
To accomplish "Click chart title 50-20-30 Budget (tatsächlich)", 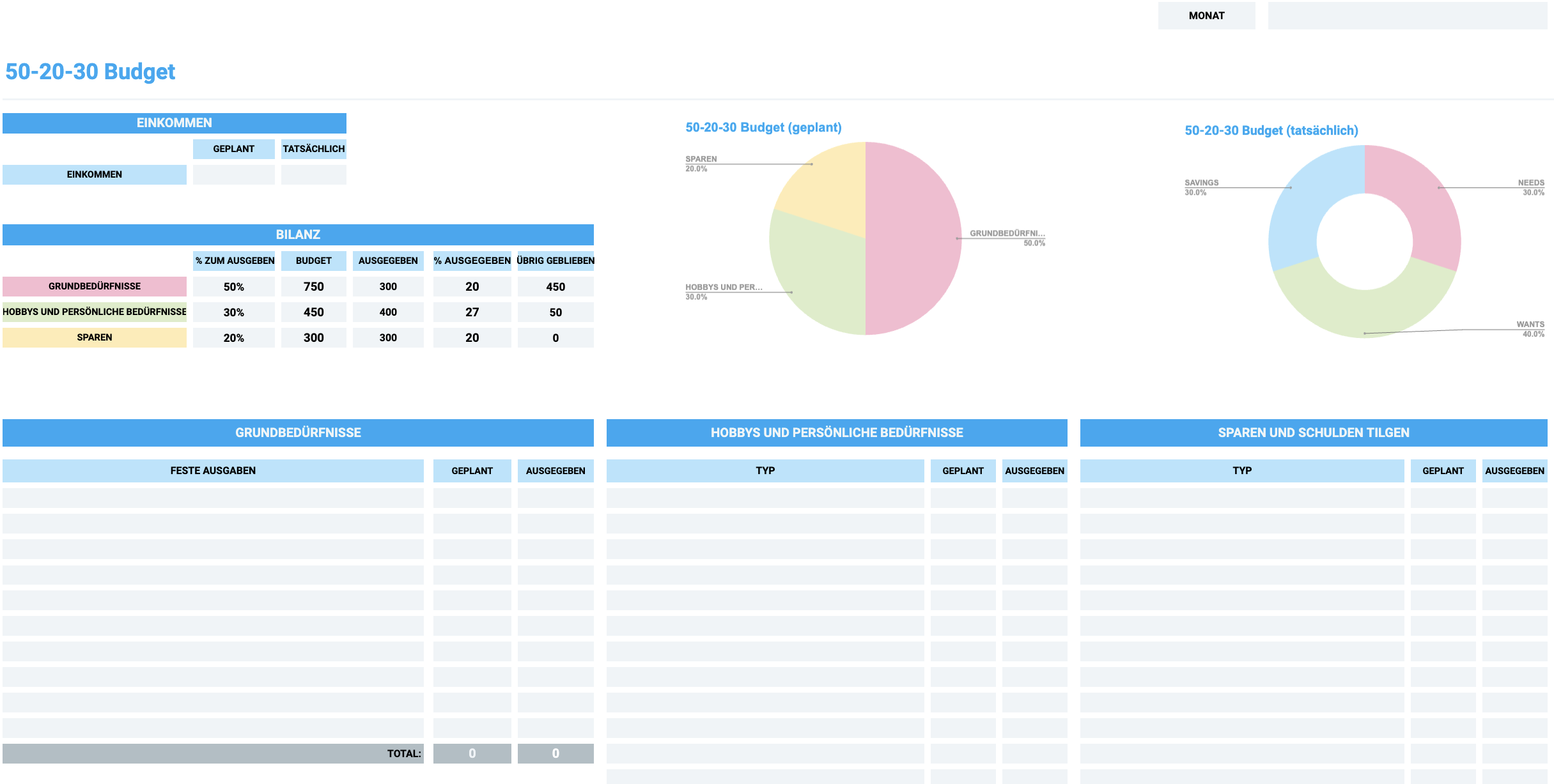I will (1271, 130).
